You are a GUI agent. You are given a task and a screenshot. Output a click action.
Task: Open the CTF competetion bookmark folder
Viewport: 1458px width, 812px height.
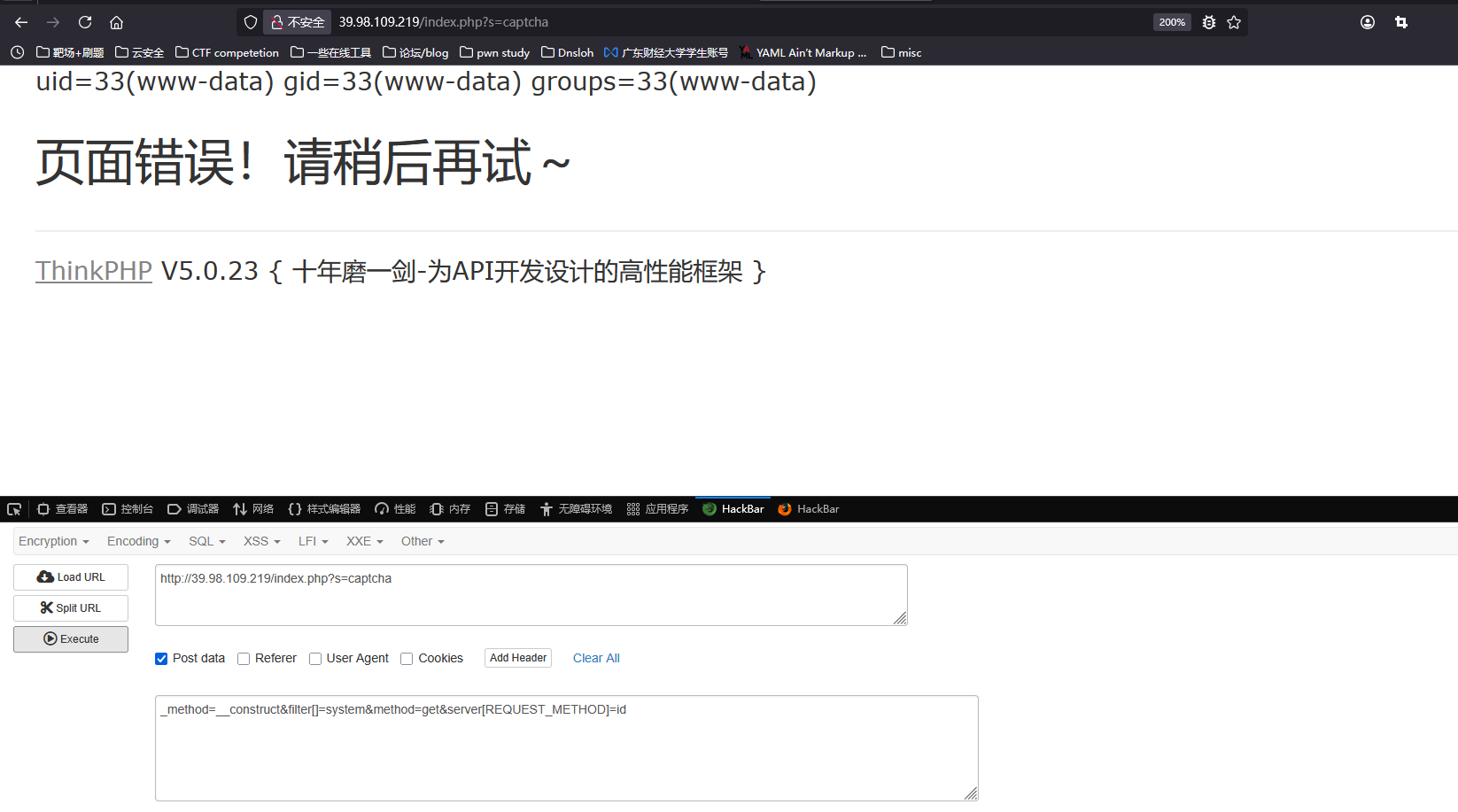point(228,52)
